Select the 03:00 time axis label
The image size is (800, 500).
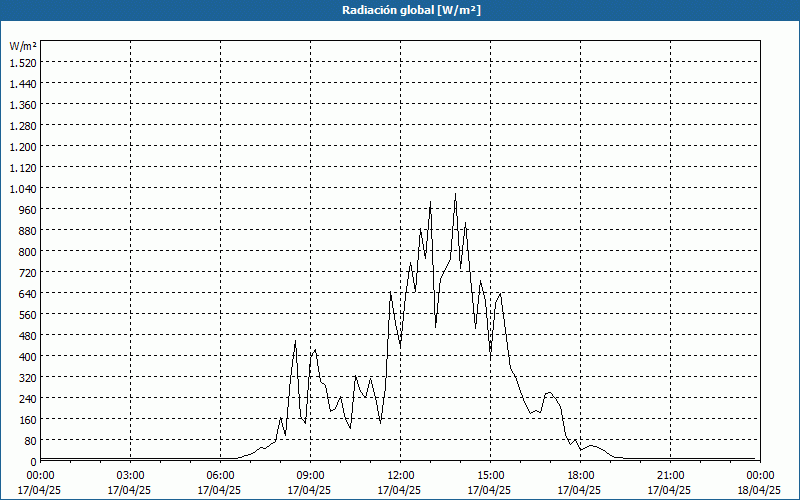[130, 476]
